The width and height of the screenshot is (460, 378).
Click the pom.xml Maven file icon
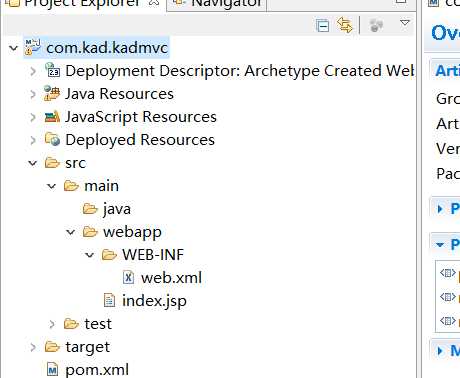[x=52, y=369]
